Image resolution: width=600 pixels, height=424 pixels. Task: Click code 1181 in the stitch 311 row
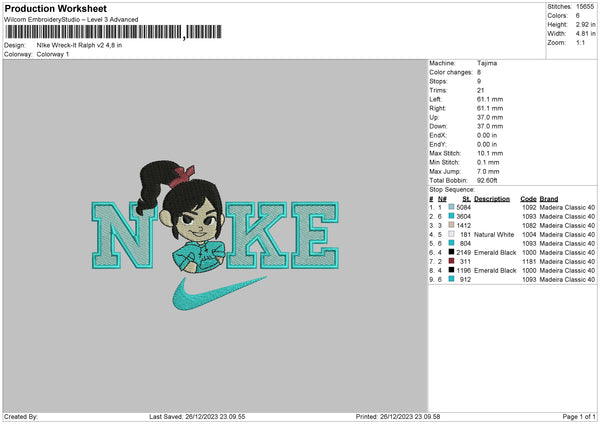coord(529,261)
